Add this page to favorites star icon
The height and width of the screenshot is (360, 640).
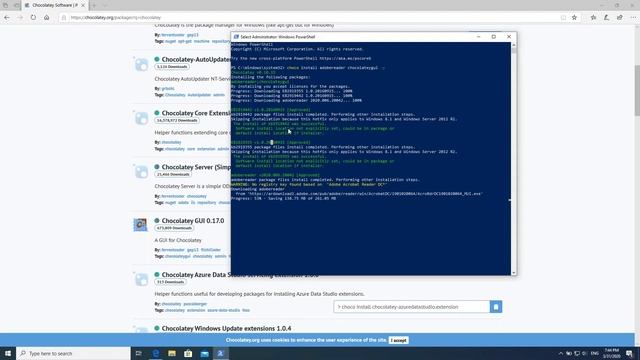point(574,18)
